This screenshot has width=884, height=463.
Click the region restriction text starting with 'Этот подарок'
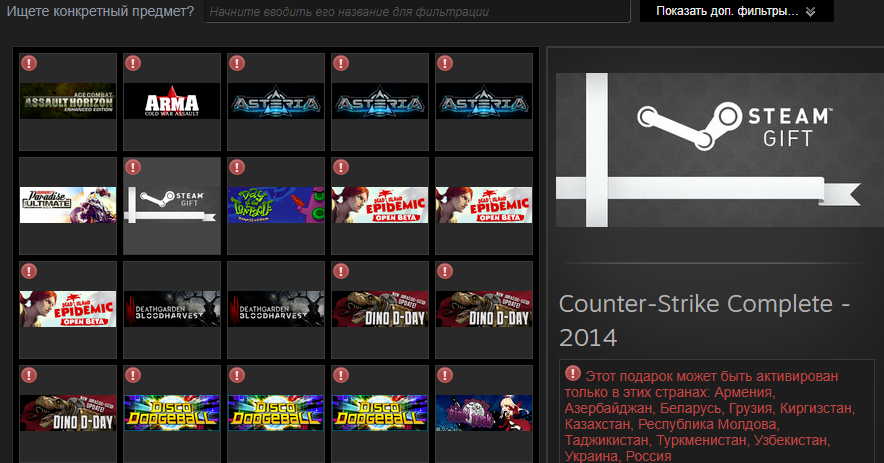(x=710, y=416)
